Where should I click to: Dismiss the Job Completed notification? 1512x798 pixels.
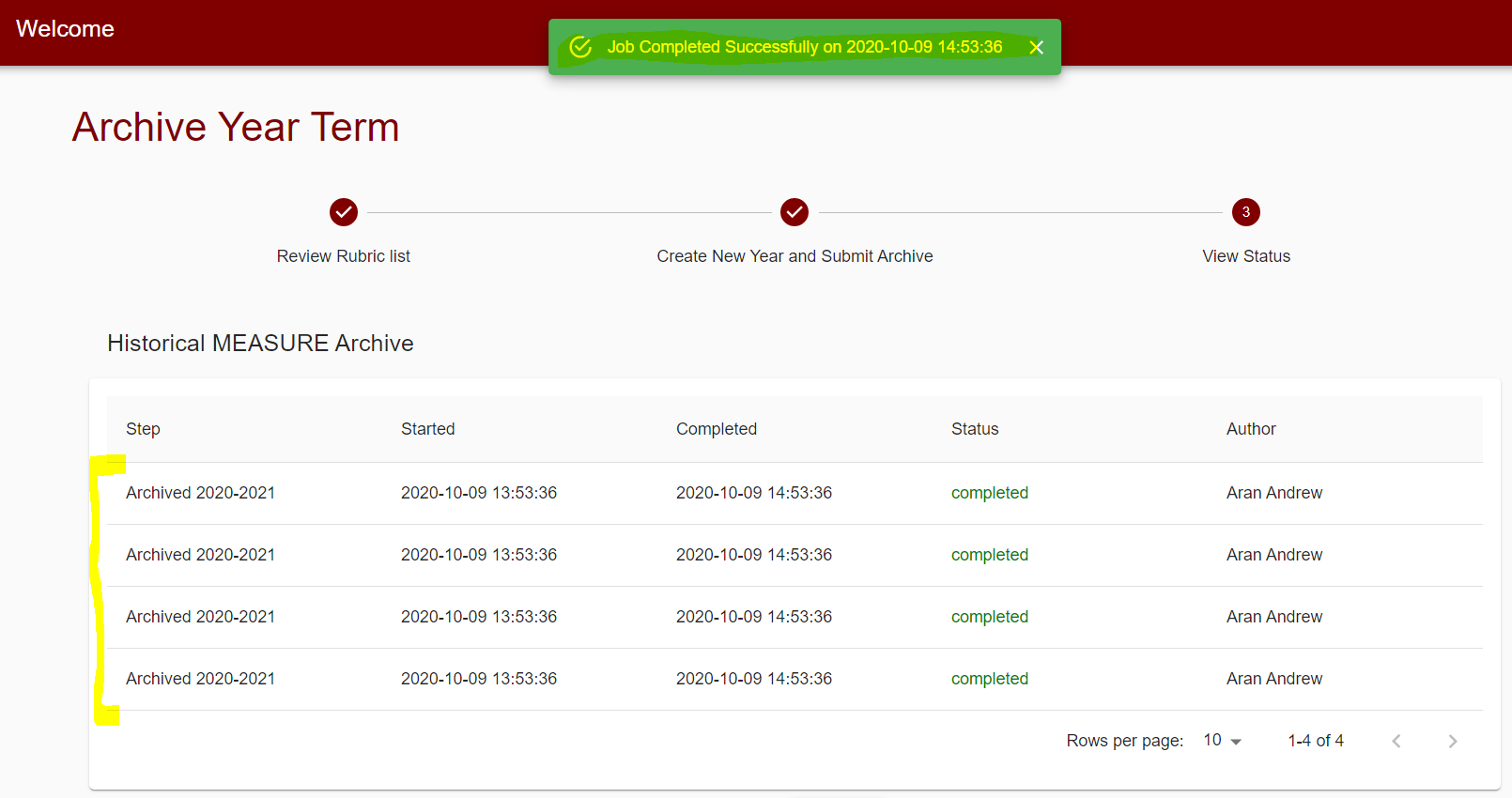pos(1037,47)
